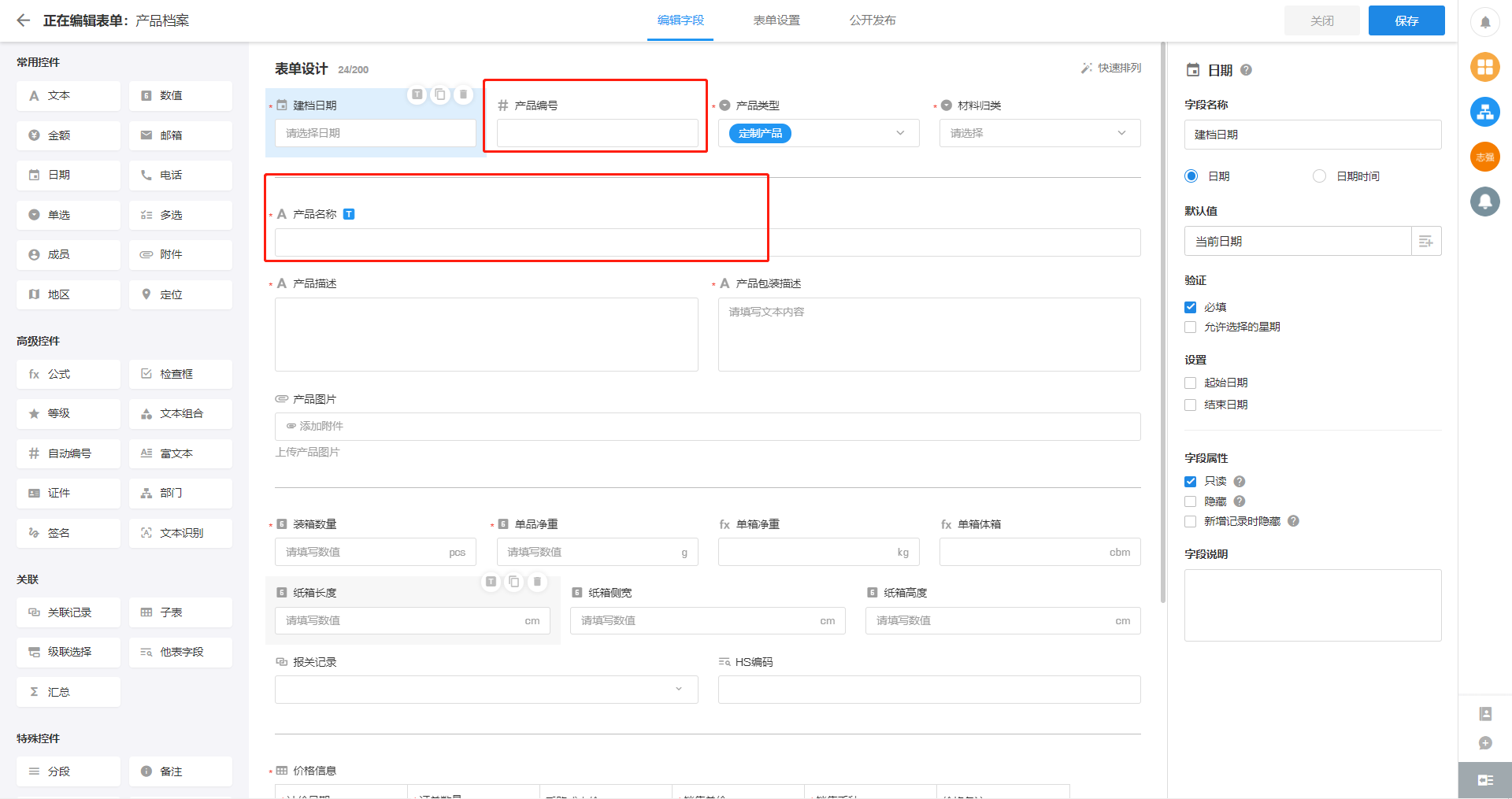Open the 建档日期 date picker field

376,134
